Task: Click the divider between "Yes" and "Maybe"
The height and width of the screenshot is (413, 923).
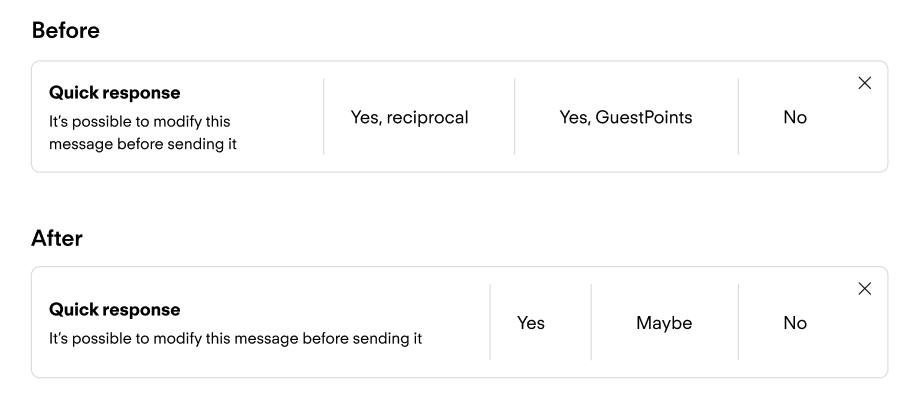Action: point(591,322)
